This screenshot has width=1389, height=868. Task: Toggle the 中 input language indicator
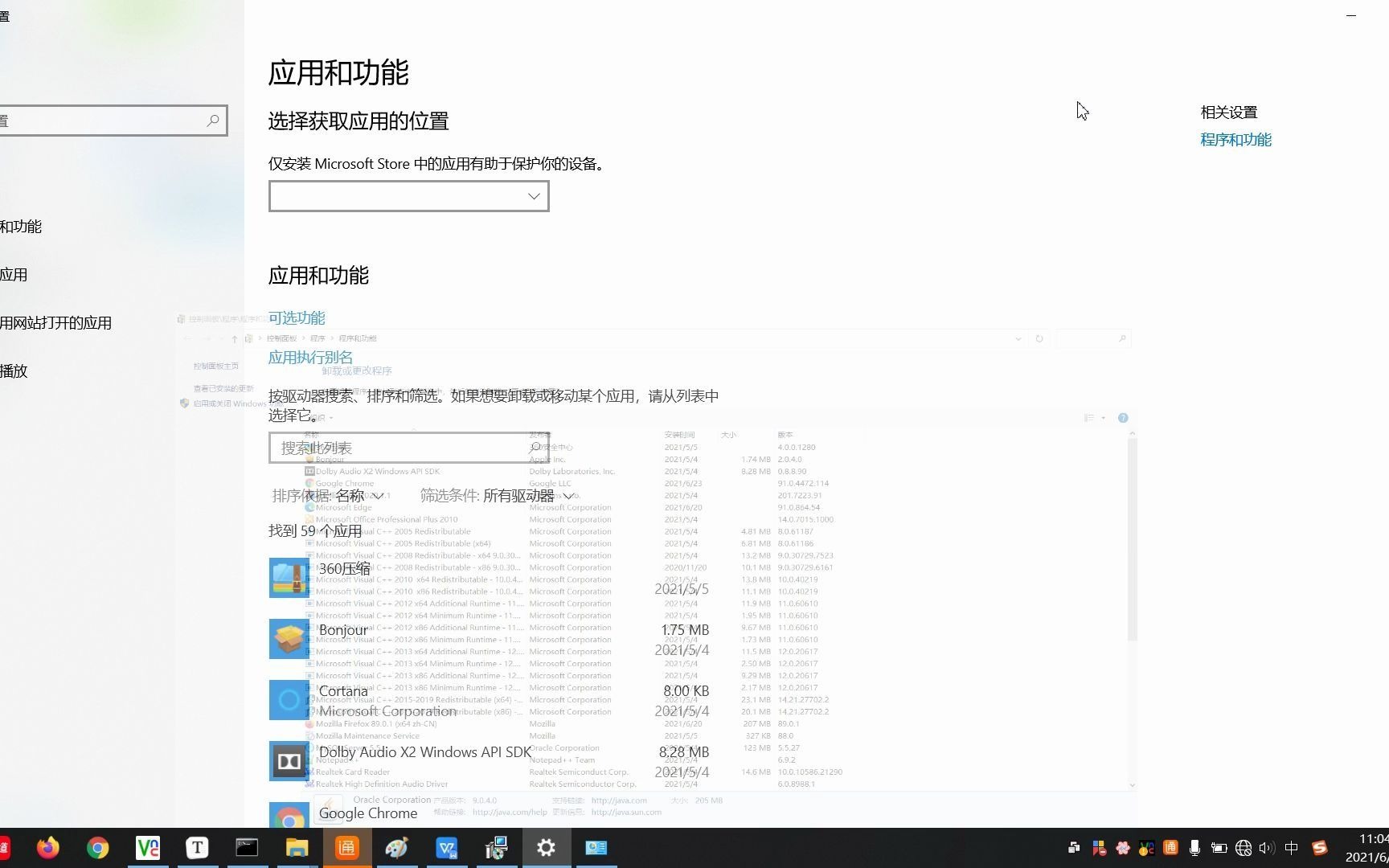(x=1292, y=847)
